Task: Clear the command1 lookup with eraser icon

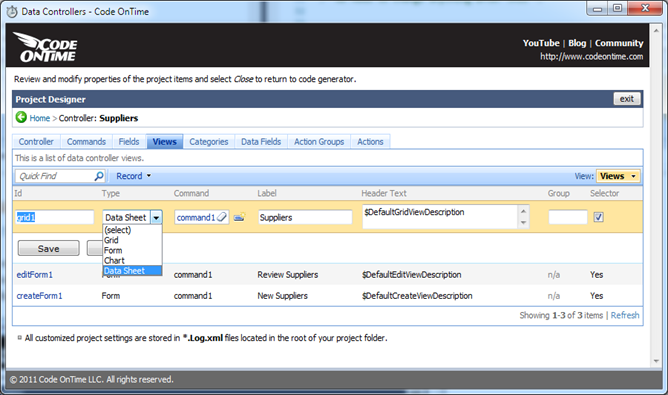Action: tap(222, 217)
